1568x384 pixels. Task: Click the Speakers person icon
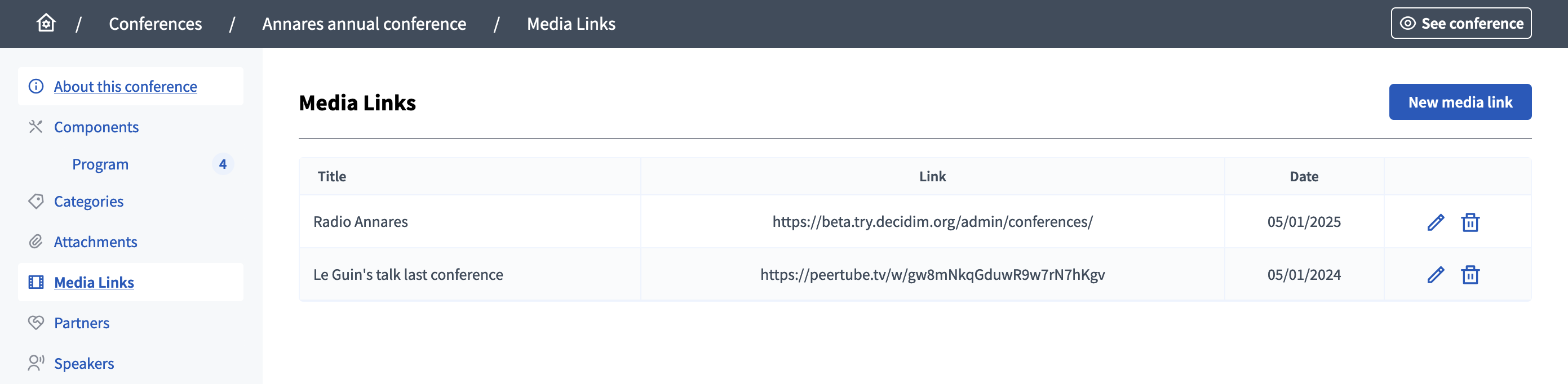(x=36, y=363)
